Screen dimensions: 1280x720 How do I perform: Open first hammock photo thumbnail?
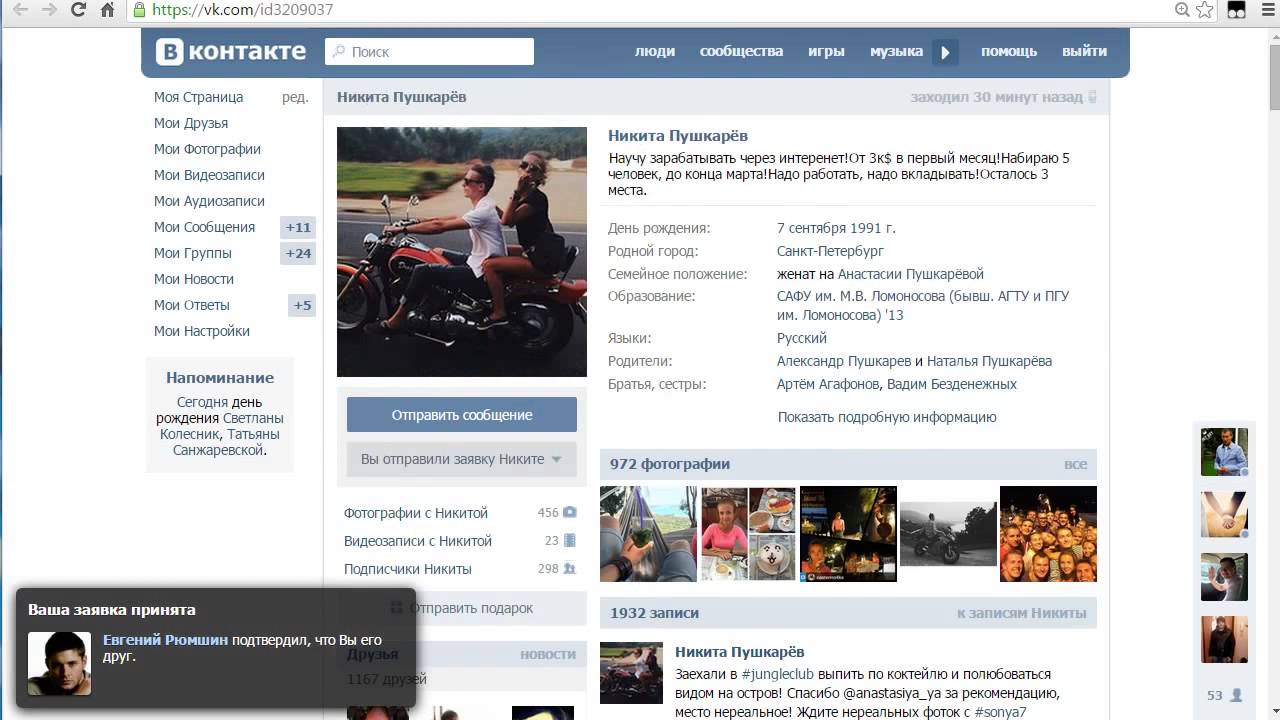tap(648, 534)
